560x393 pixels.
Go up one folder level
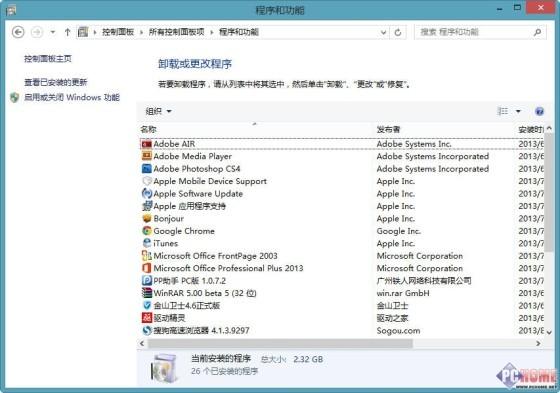tap(68, 32)
